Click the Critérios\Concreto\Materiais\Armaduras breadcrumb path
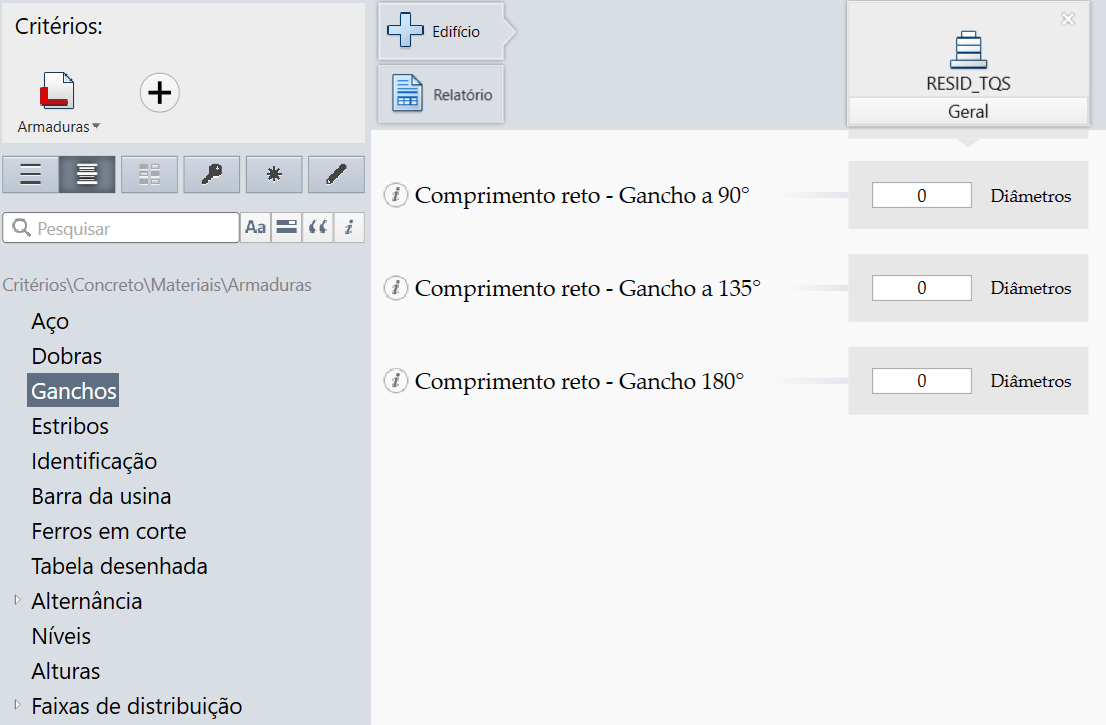 [x=157, y=285]
